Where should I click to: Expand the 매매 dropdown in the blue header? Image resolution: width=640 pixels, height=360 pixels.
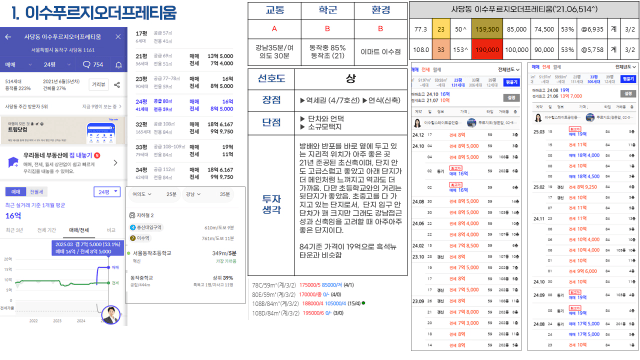coord(18,64)
